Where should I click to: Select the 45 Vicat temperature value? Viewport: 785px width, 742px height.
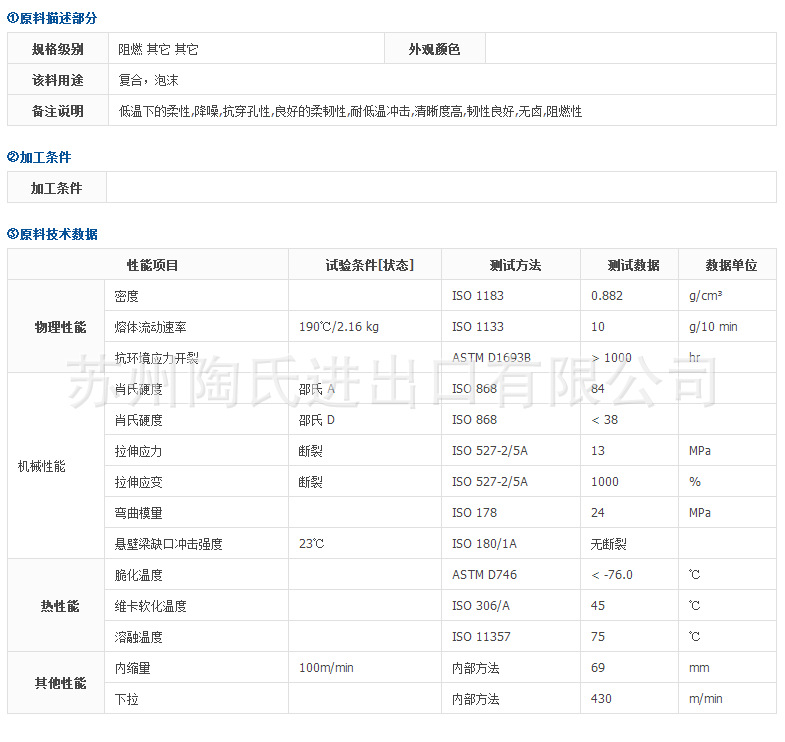click(597, 606)
